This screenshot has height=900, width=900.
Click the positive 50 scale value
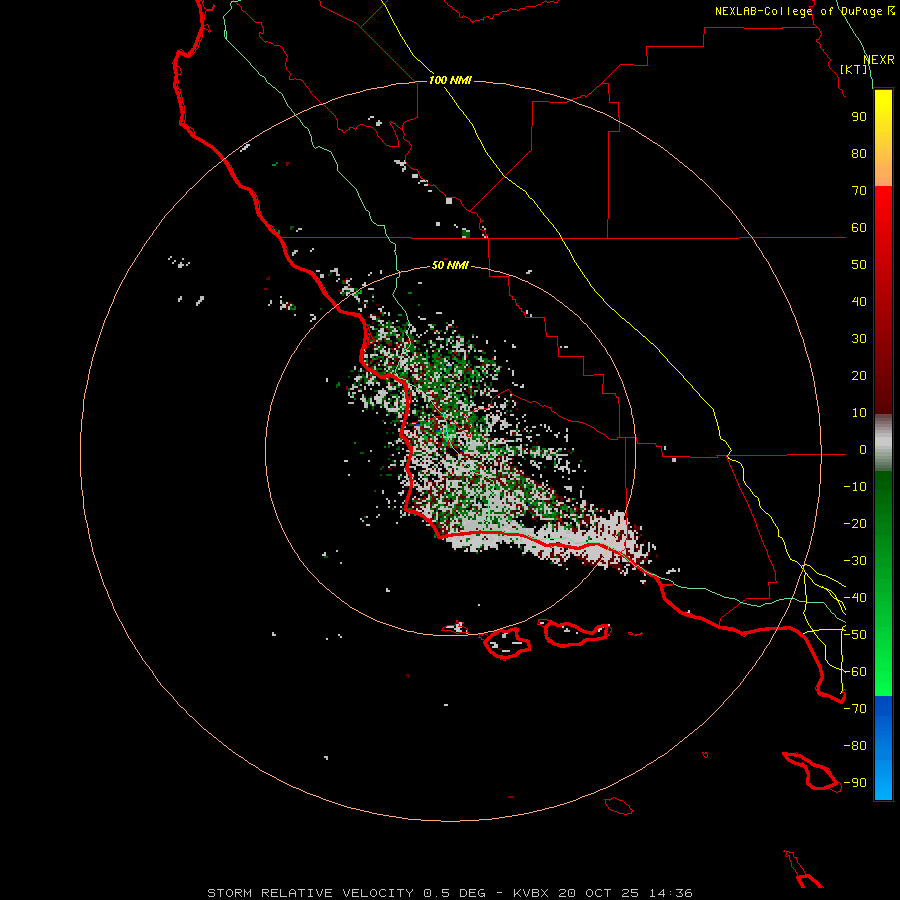tap(859, 265)
